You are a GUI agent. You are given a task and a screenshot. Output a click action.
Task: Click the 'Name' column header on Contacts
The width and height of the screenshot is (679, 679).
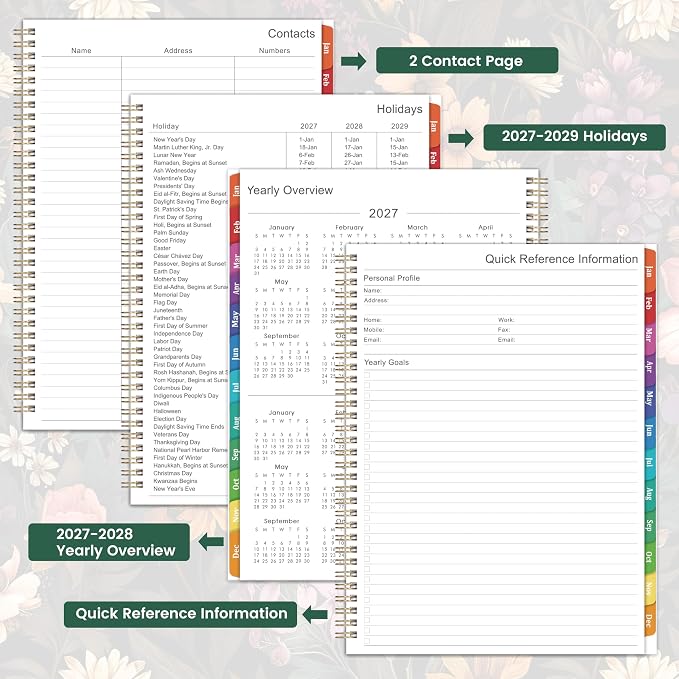[81, 51]
